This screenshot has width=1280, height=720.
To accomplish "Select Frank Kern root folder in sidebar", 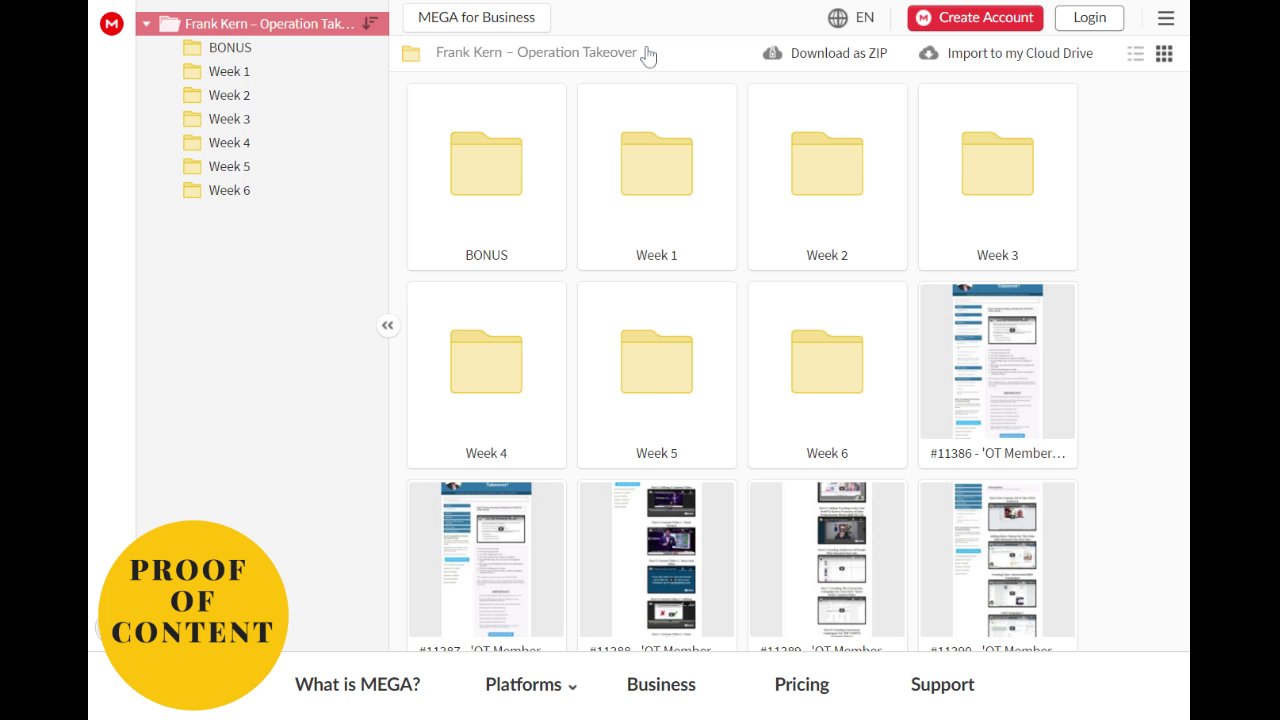I will [x=262, y=24].
